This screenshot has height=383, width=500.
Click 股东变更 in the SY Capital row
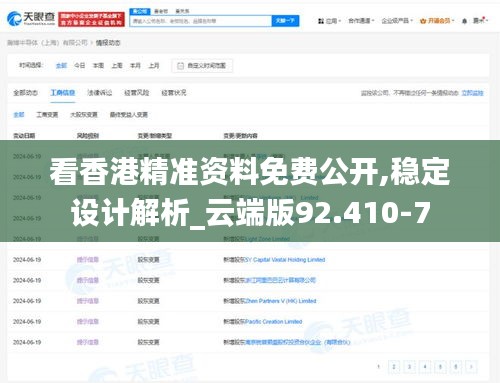tap(148, 260)
